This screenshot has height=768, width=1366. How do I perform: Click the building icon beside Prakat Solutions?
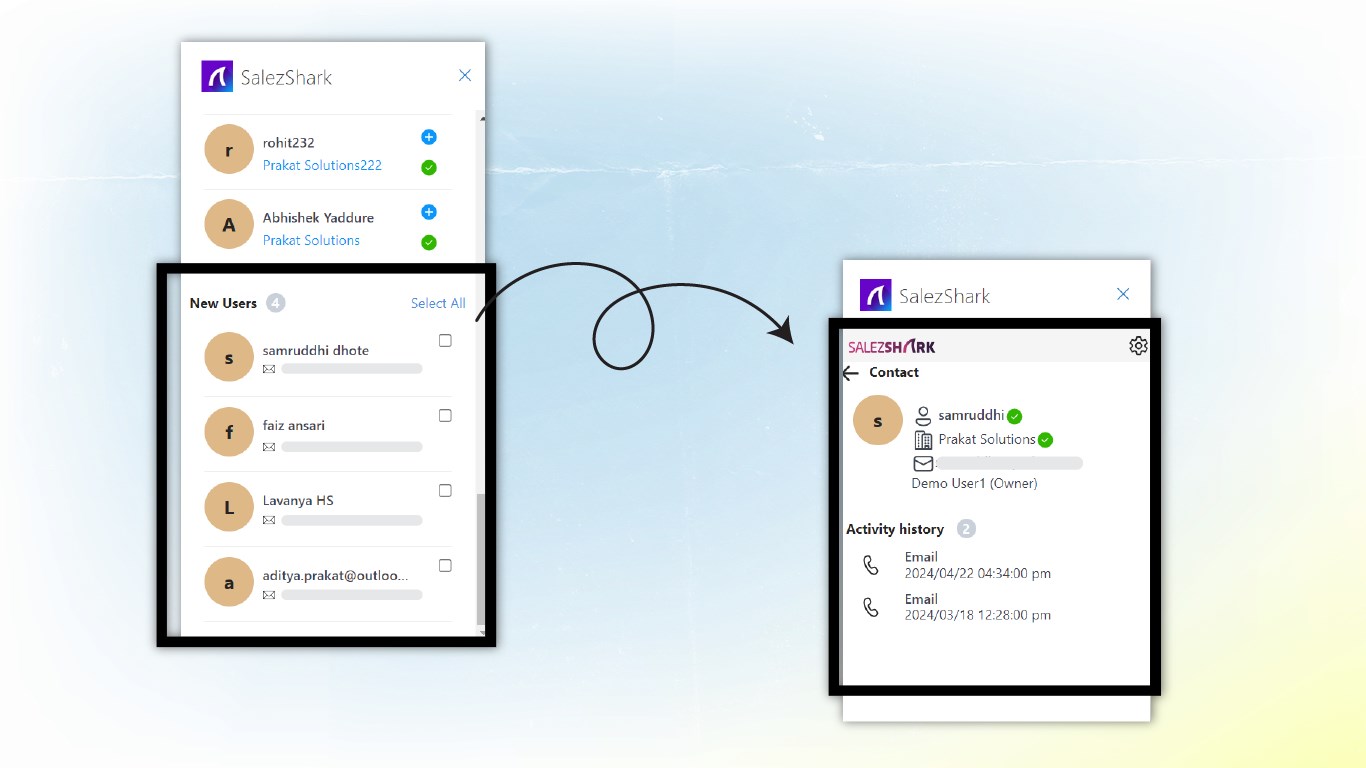point(924,440)
